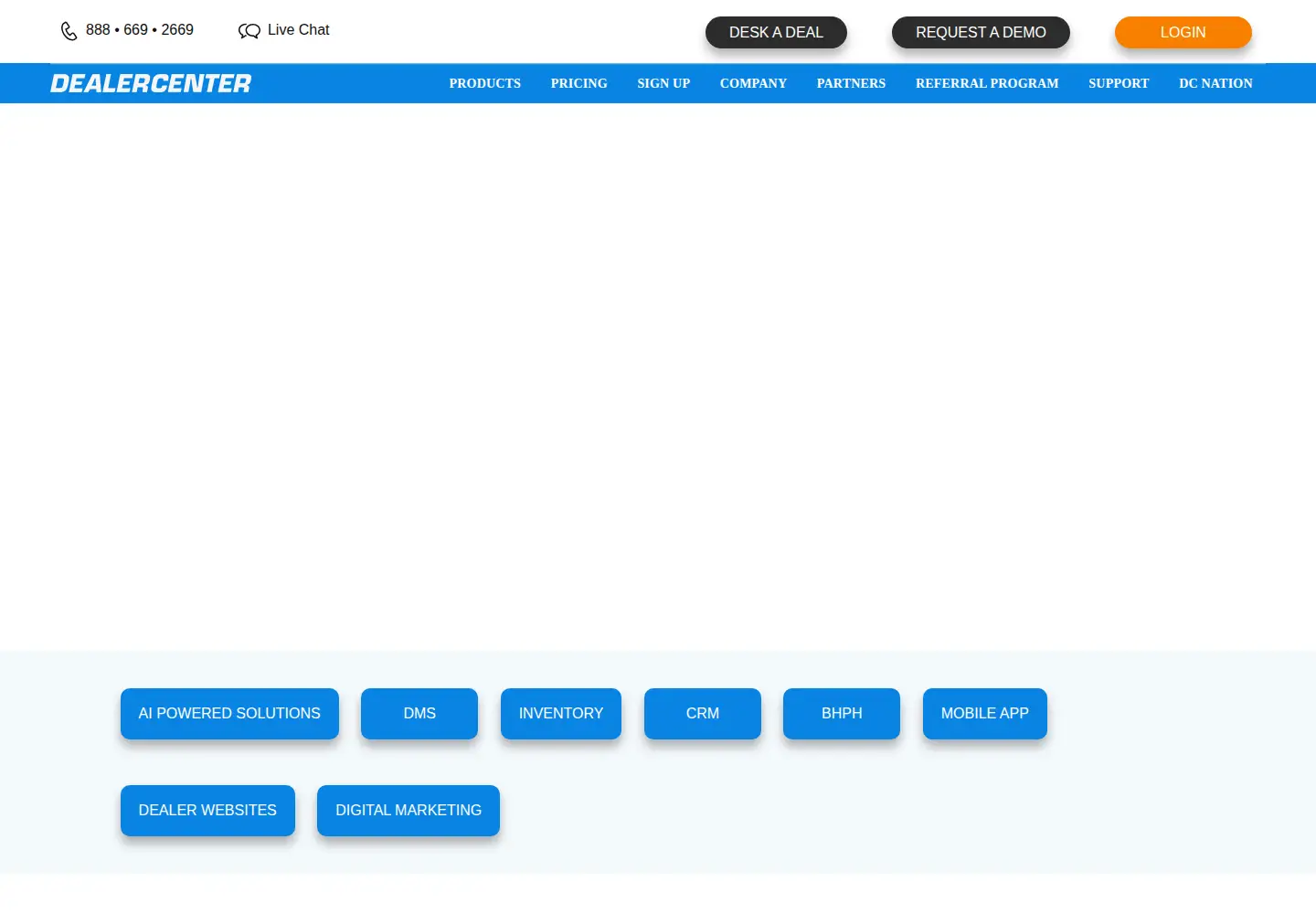Select the INVENTORY button
This screenshot has width=1316, height=914.
[561, 714]
